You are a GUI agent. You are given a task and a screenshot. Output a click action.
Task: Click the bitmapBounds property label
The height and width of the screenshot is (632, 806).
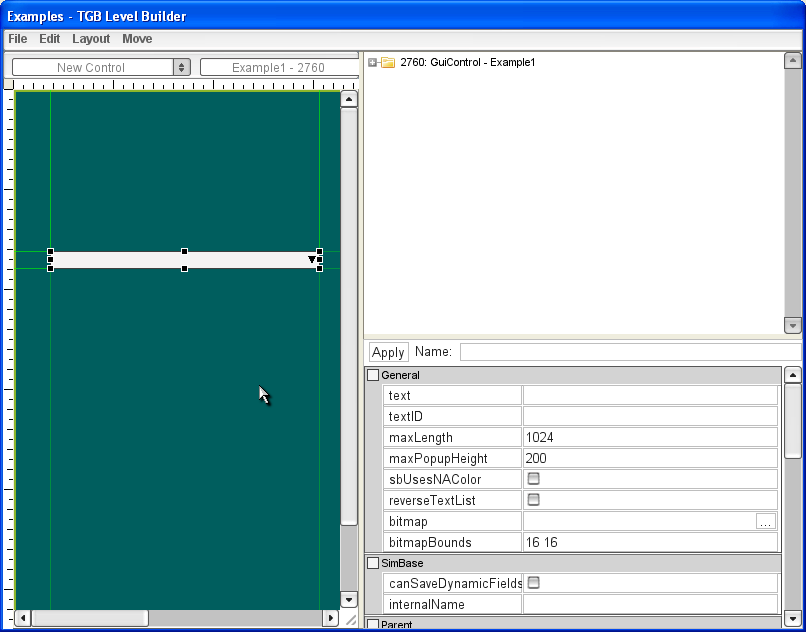430,543
